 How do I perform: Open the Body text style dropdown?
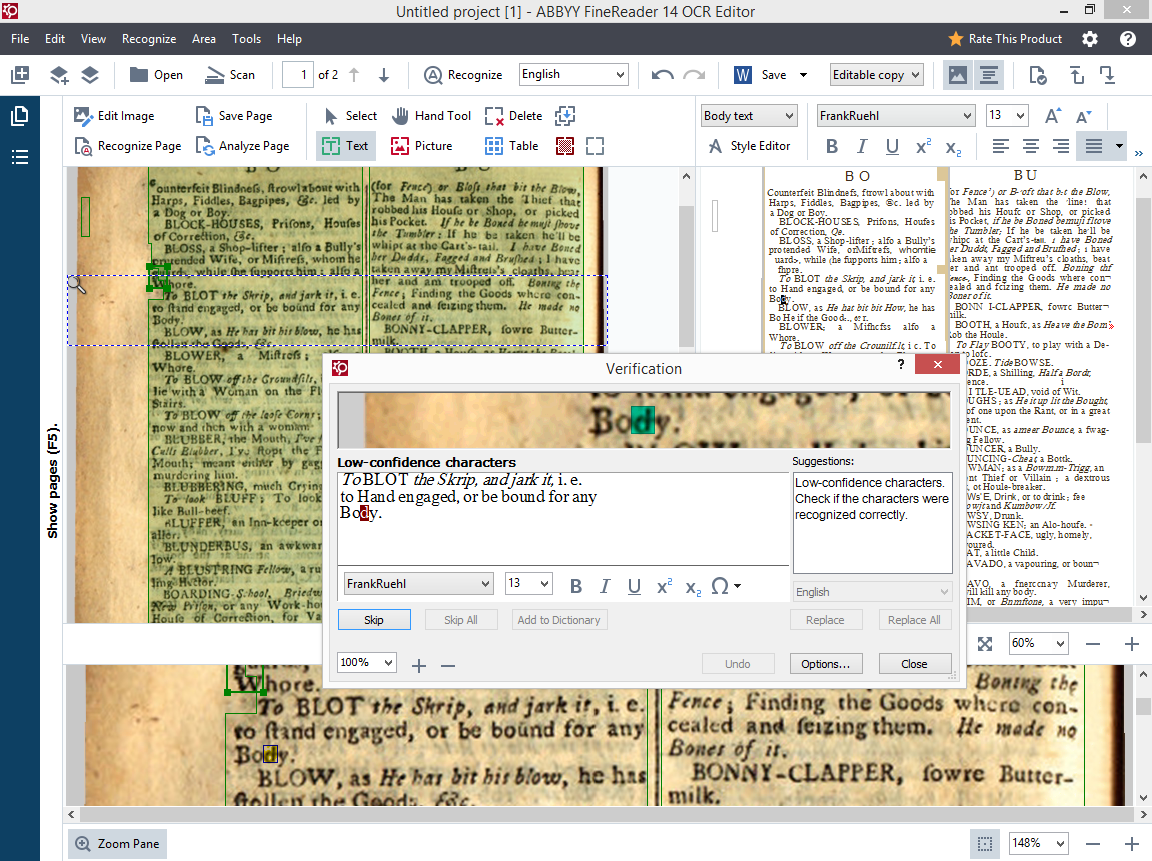click(749, 115)
